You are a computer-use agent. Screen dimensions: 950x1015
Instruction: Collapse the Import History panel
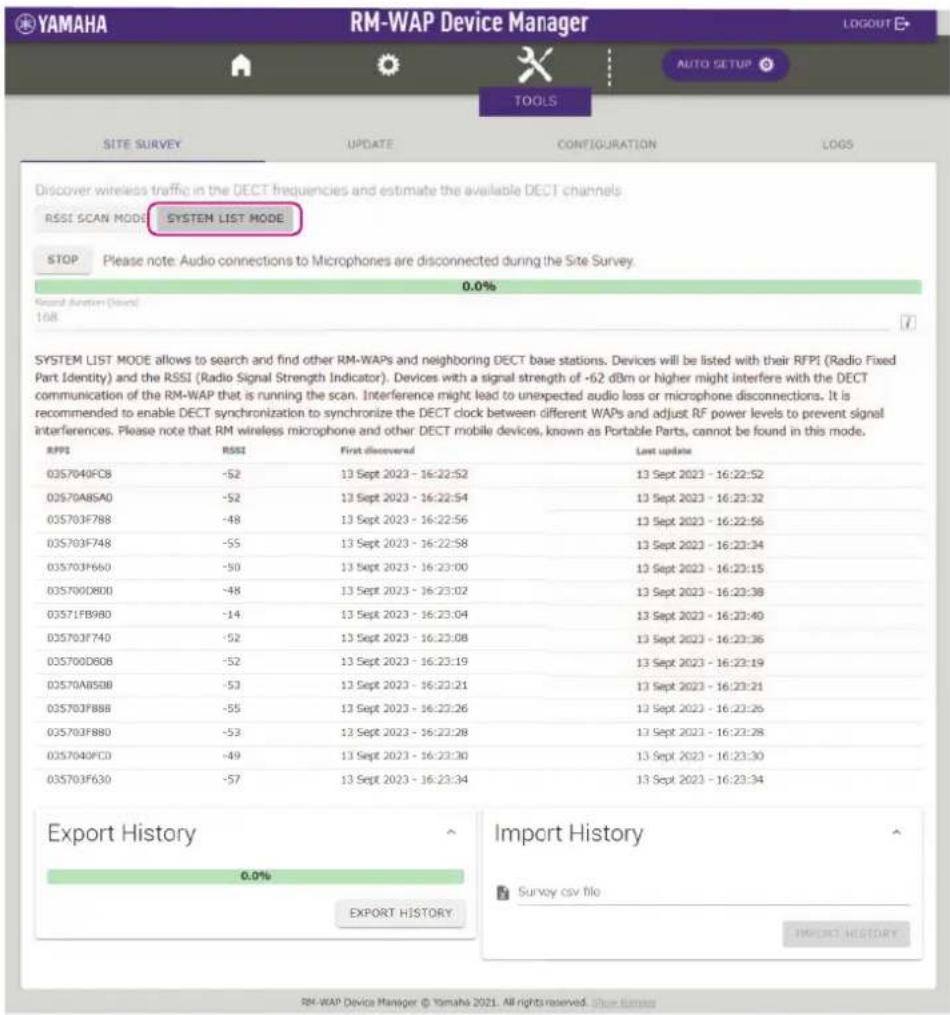pos(896,832)
